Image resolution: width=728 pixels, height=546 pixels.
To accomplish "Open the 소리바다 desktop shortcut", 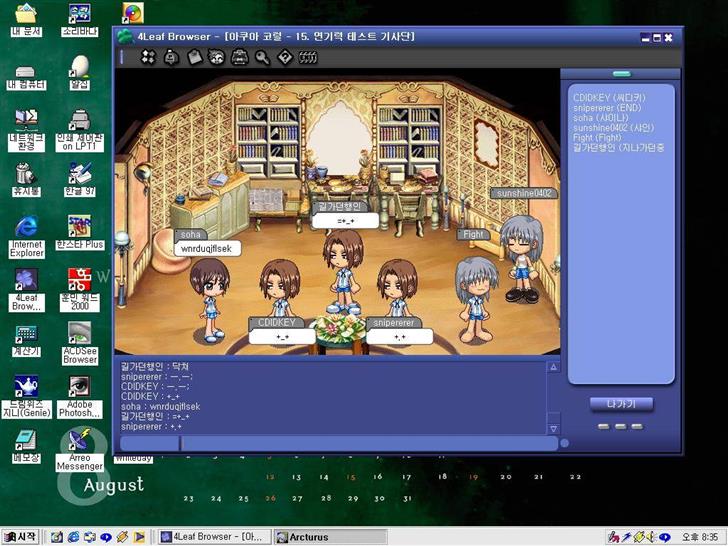I will click(x=80, y=20).
